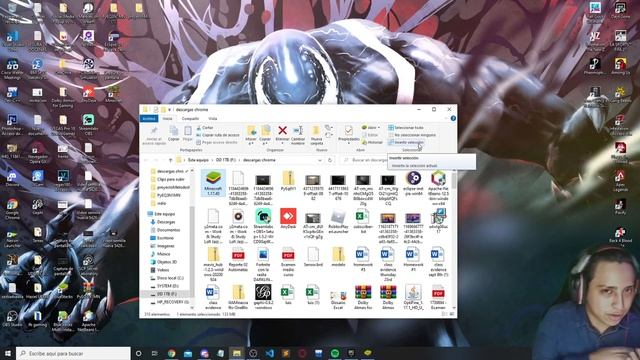Open Google Chrome from the taskbar
640x360 pixels.
click(x=171, y=353)
